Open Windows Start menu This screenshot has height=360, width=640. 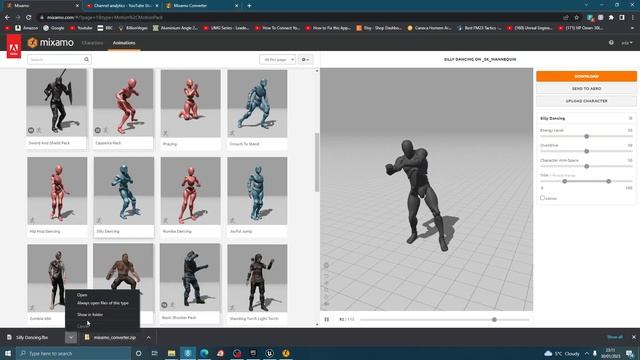[8, 353]
